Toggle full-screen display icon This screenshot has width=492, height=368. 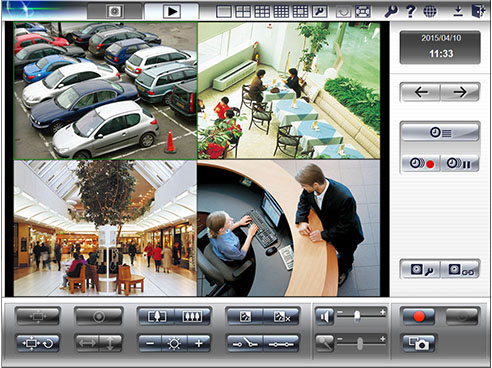point(363,12)
